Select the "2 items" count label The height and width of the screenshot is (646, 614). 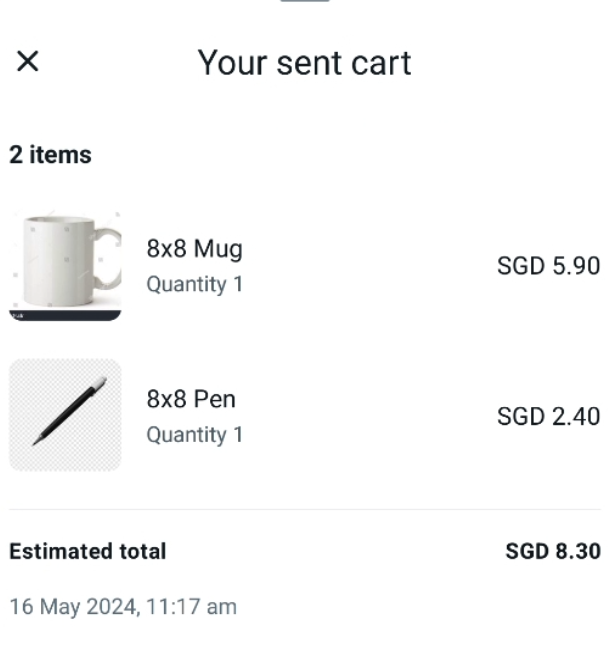pos(50,155)
